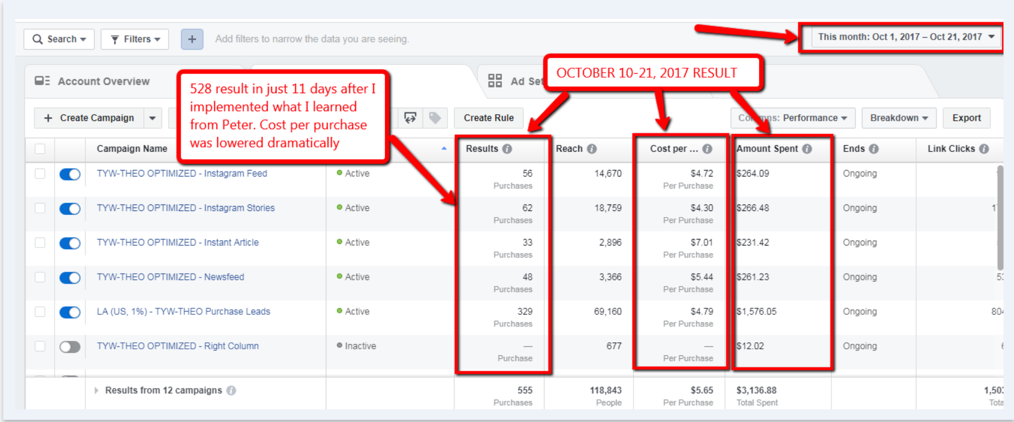
Task: Click the tag icon in the toolbar
Action: (434, 118)
